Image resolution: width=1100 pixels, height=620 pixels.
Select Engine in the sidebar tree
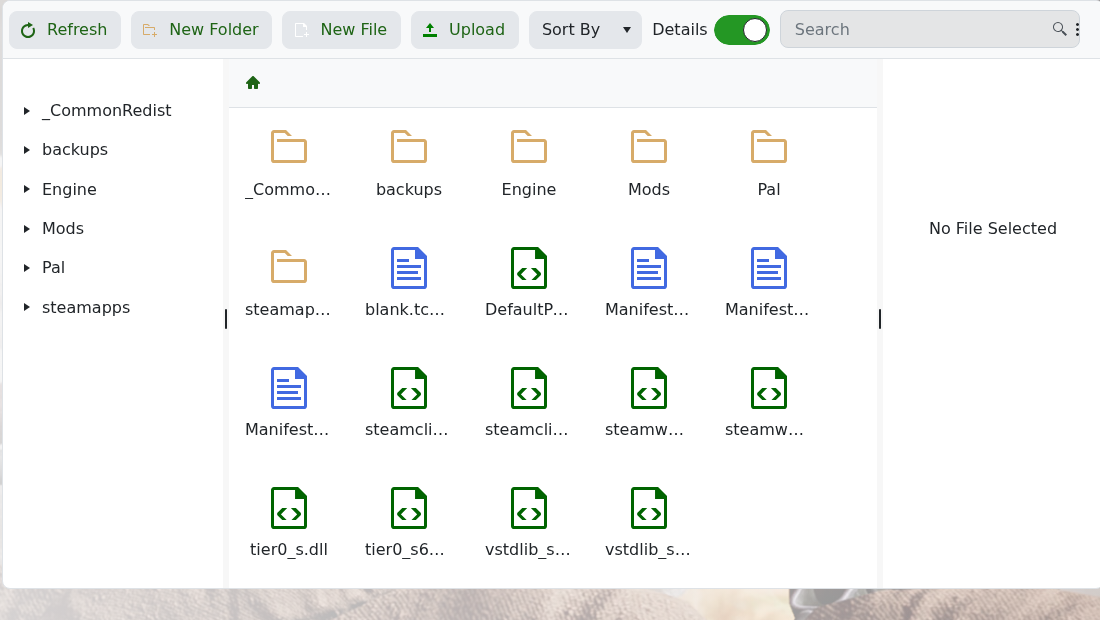point(69,189)
